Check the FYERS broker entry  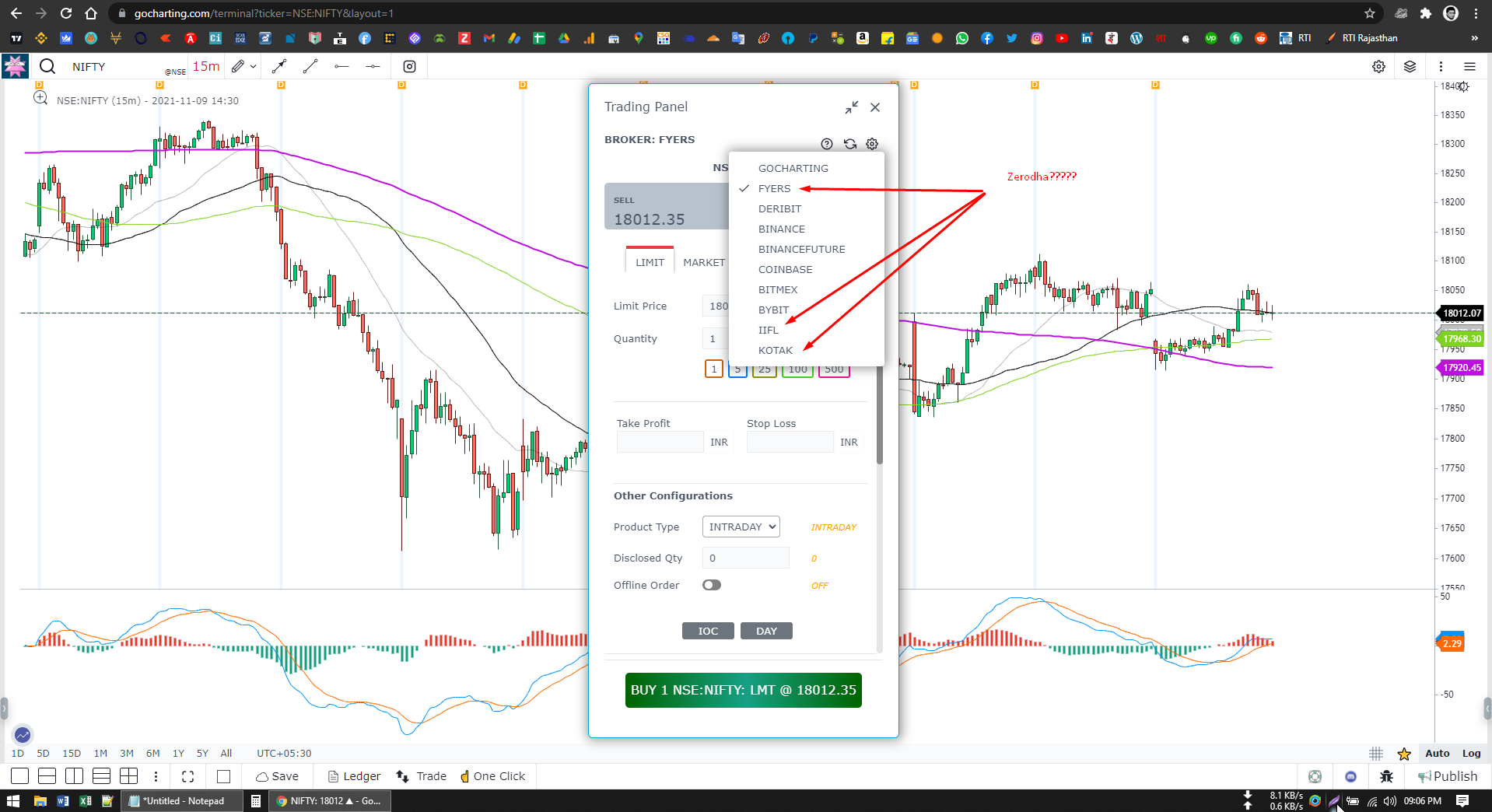[773, 188]
